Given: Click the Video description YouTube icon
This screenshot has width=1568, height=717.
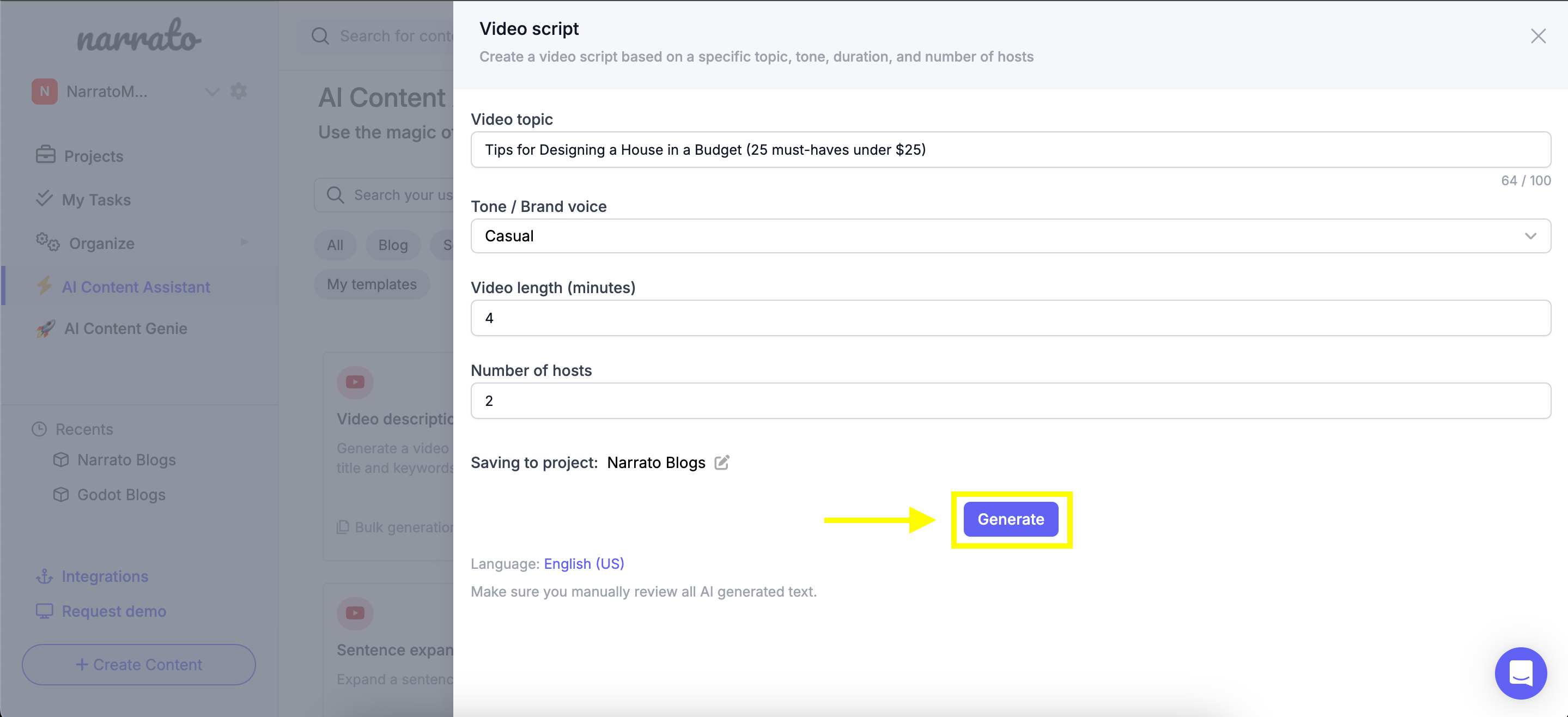Looking at the screenshot, I should click(355, 382).
